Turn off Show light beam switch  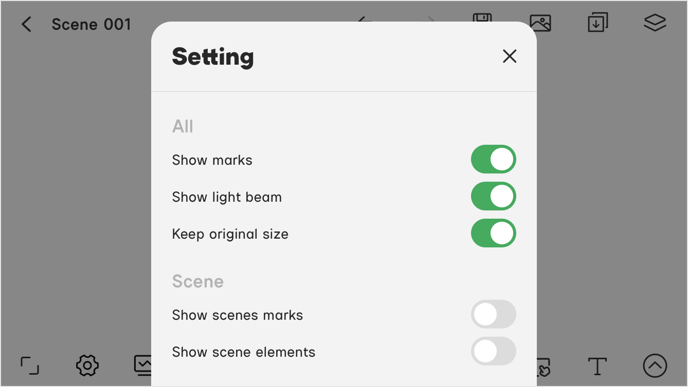493,196
